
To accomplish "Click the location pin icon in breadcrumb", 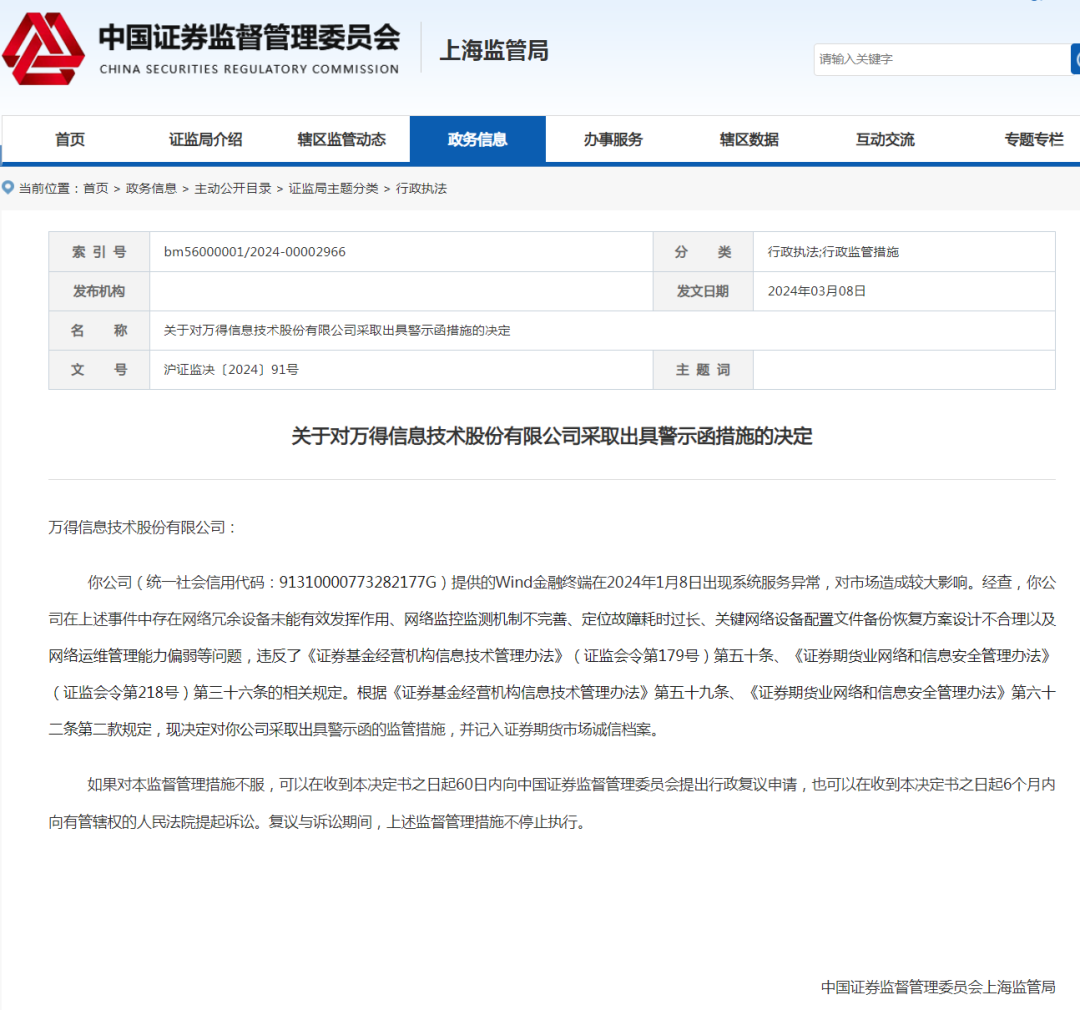I will tap(8, 187).
